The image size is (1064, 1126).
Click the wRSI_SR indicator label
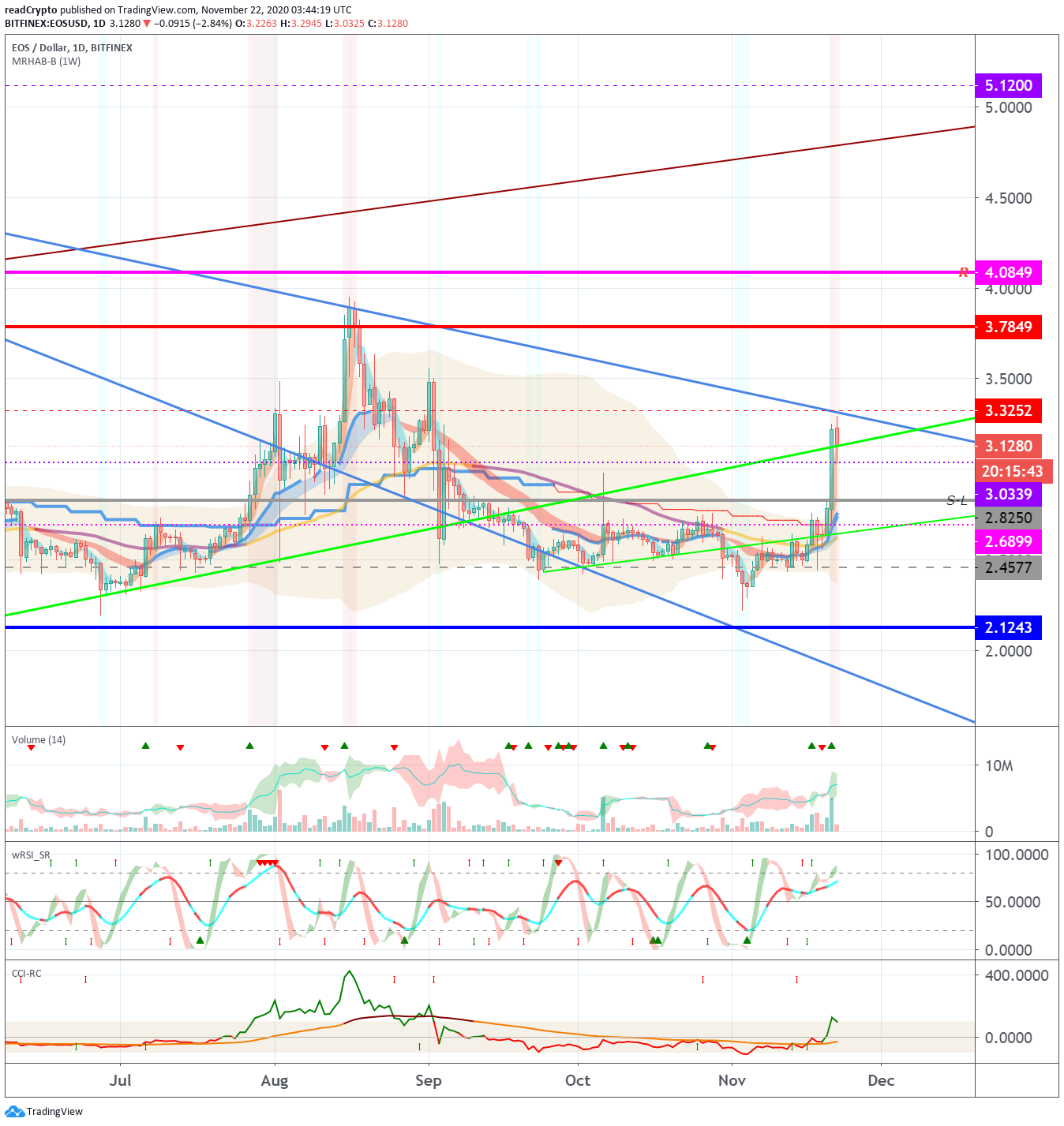point(31,855)
